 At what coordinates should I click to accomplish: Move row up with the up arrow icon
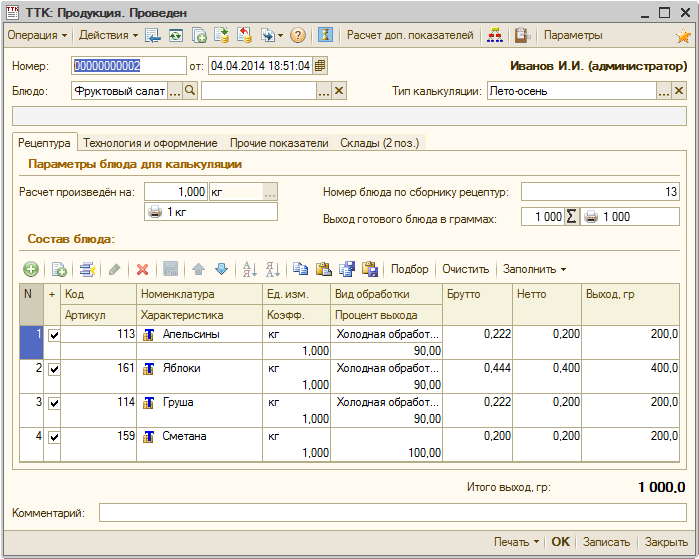[198, 269]
